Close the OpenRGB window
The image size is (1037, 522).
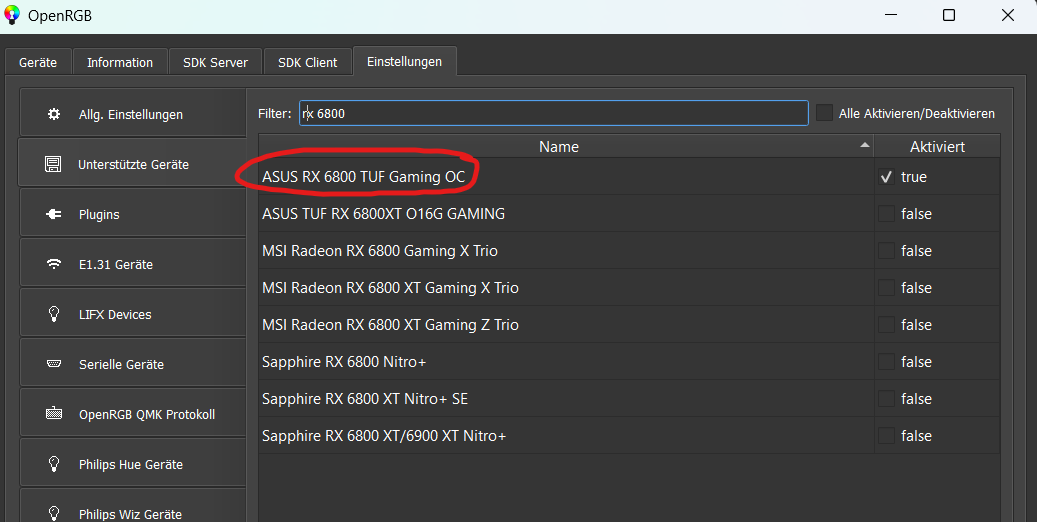click(1007, 15)
